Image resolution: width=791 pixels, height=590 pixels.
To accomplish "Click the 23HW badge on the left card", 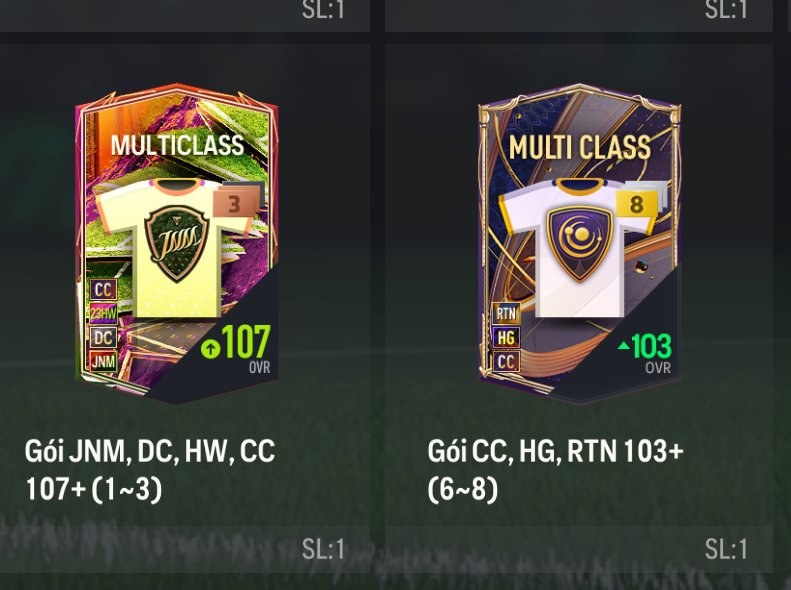I will [x=103, y=314].
